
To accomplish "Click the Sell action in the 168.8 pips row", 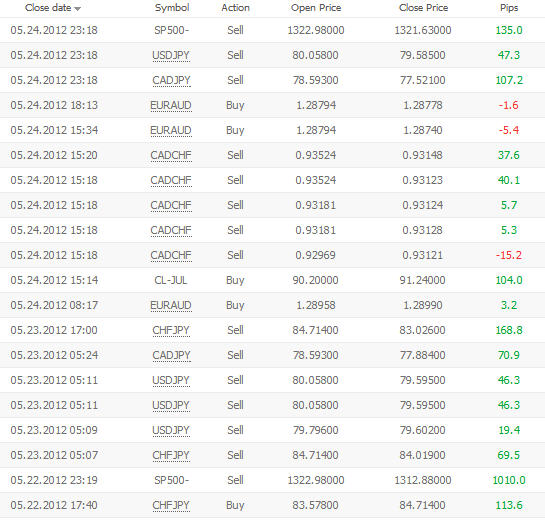I will tap(235, 330).
